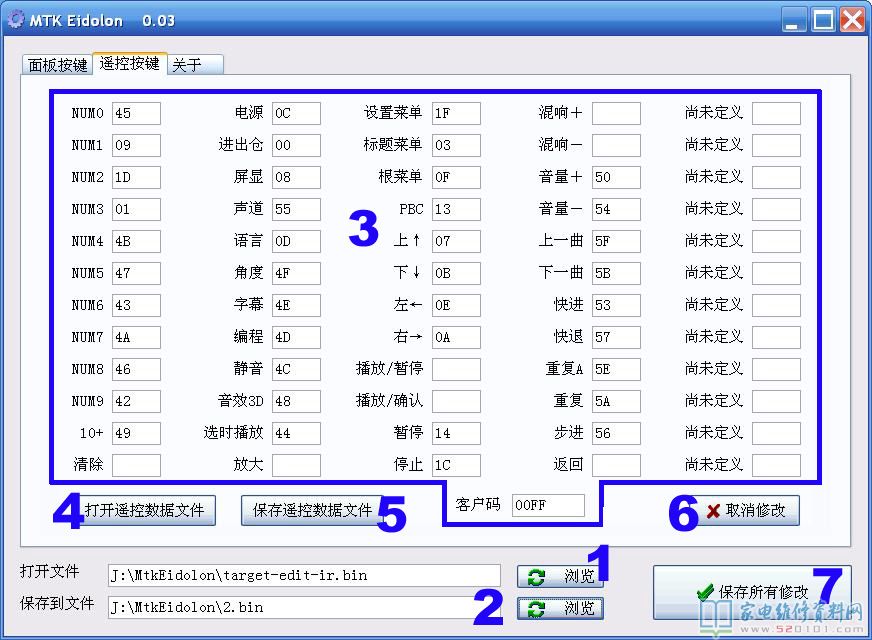Edit the 保存到文件 path text box

click(304, 608)
